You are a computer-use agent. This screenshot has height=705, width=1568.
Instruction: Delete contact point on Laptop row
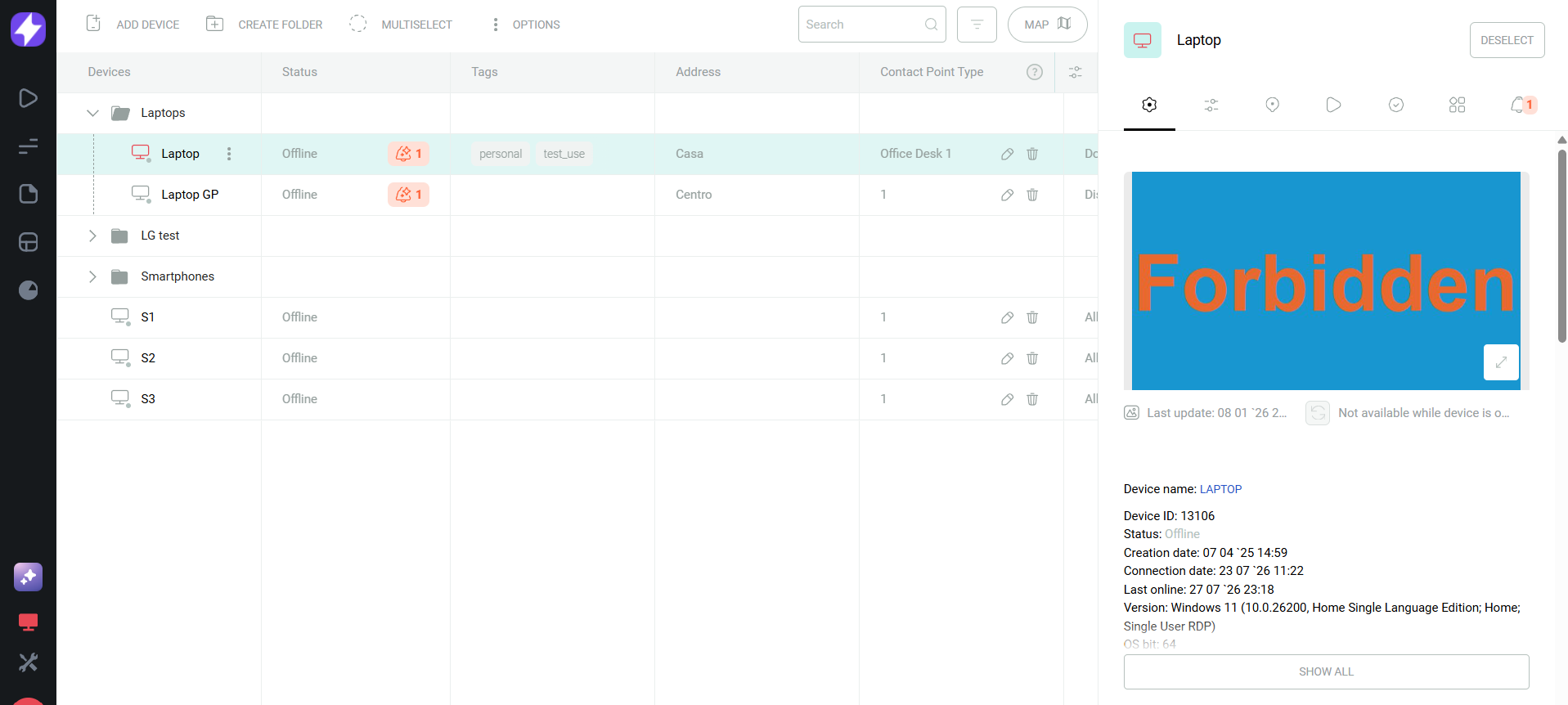1032,154
